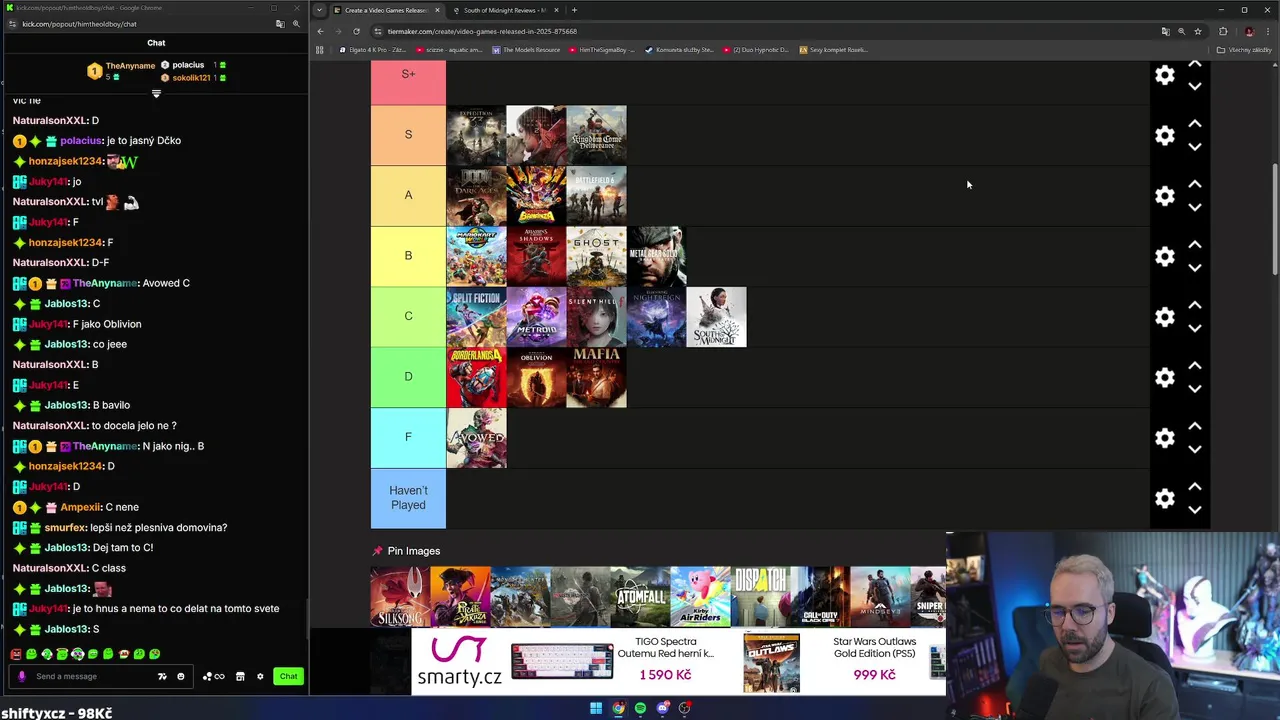1280x720 pixels.
Task: Select Battlefield 6 cover in A tier
Action: (596, 196)
